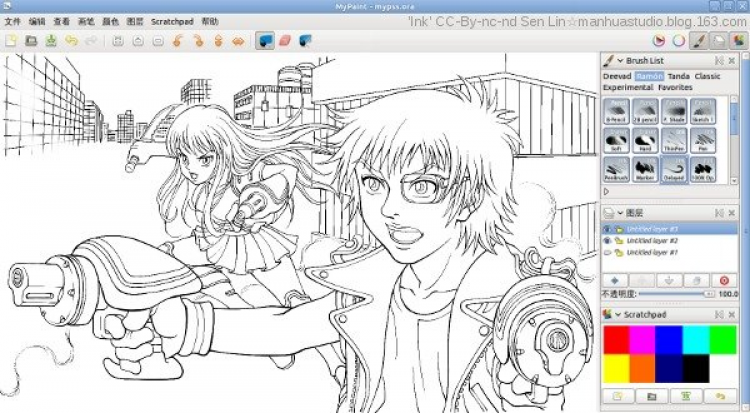The height and width of the screenshot is (413, 750).
Task: Switch to the Classic brush group
Action: (x=707, y=76)
